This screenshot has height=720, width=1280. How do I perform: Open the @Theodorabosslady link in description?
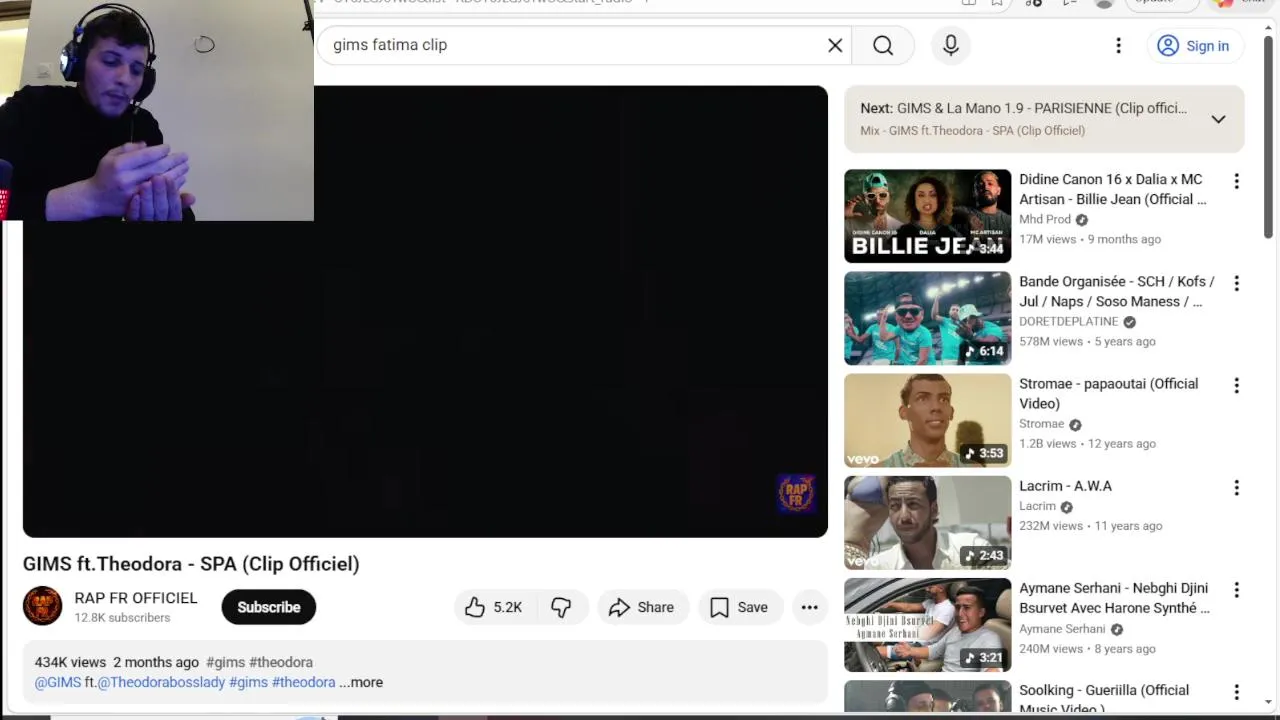[161, 682]
